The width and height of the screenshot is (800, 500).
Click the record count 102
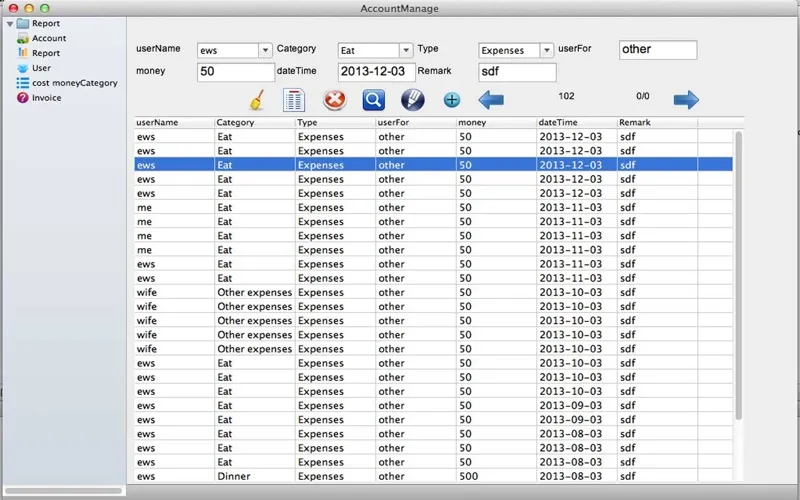click(x=566, y=96)
